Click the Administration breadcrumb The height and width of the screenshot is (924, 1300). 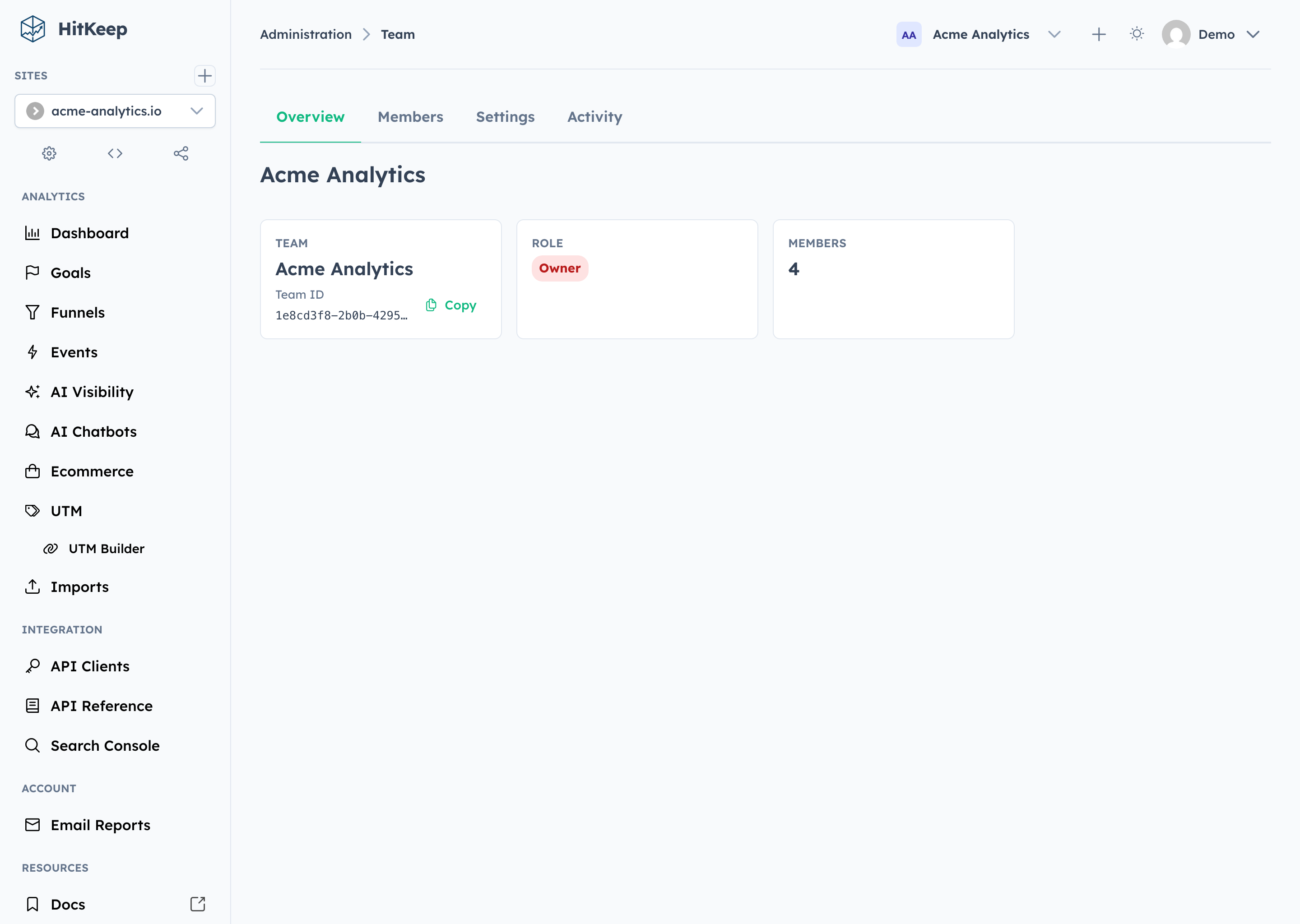[306, 35]
